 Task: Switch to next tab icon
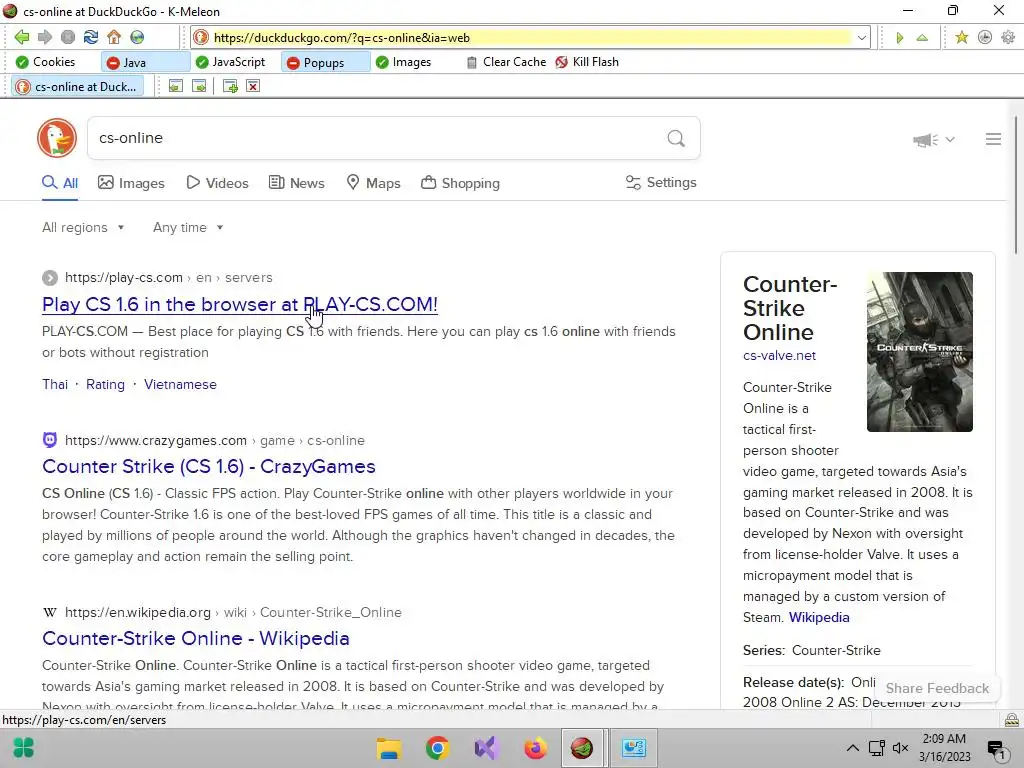[x=199, y=86]
